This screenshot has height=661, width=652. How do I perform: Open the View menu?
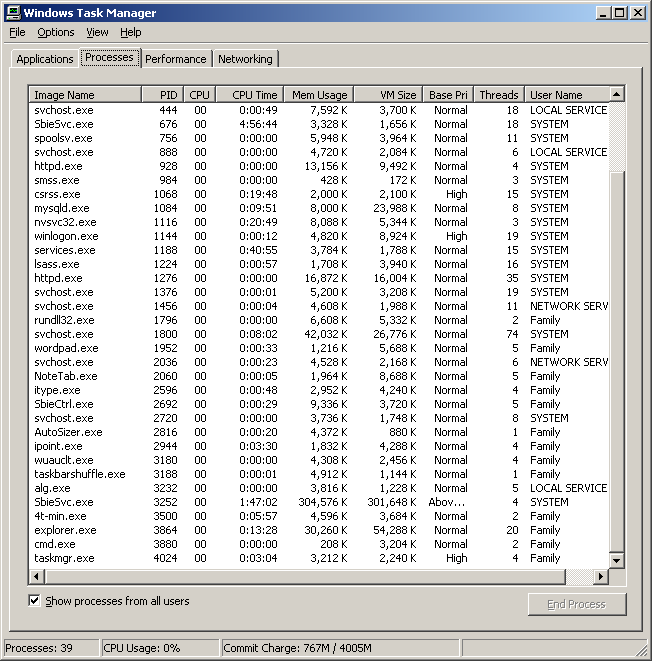click(x=97, y=32)
